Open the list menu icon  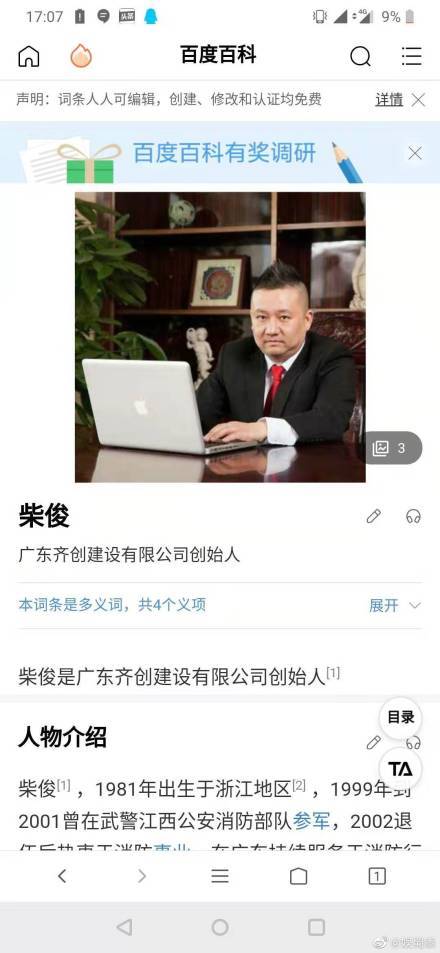pyautogui.click(x=411, y=56)
